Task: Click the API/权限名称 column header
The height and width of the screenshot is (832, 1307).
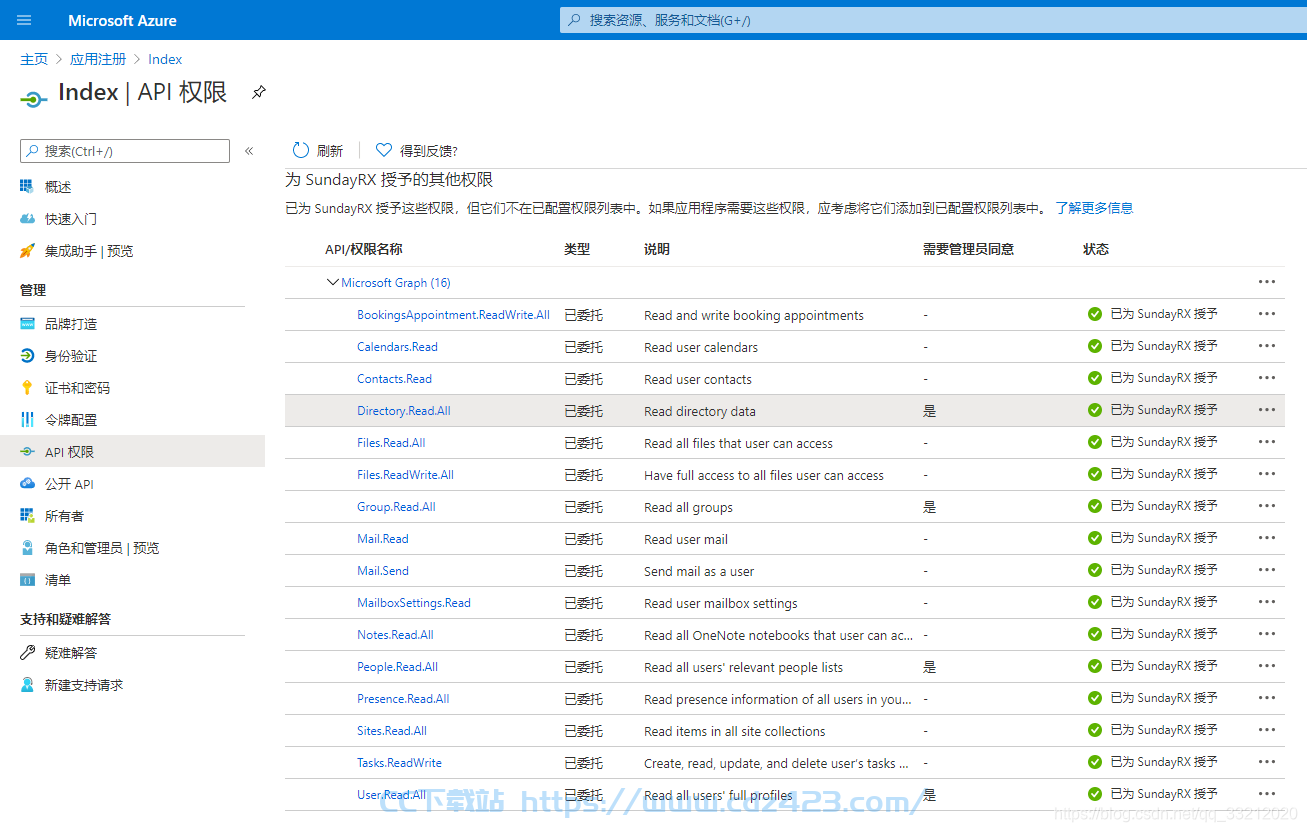Action: 364,249
